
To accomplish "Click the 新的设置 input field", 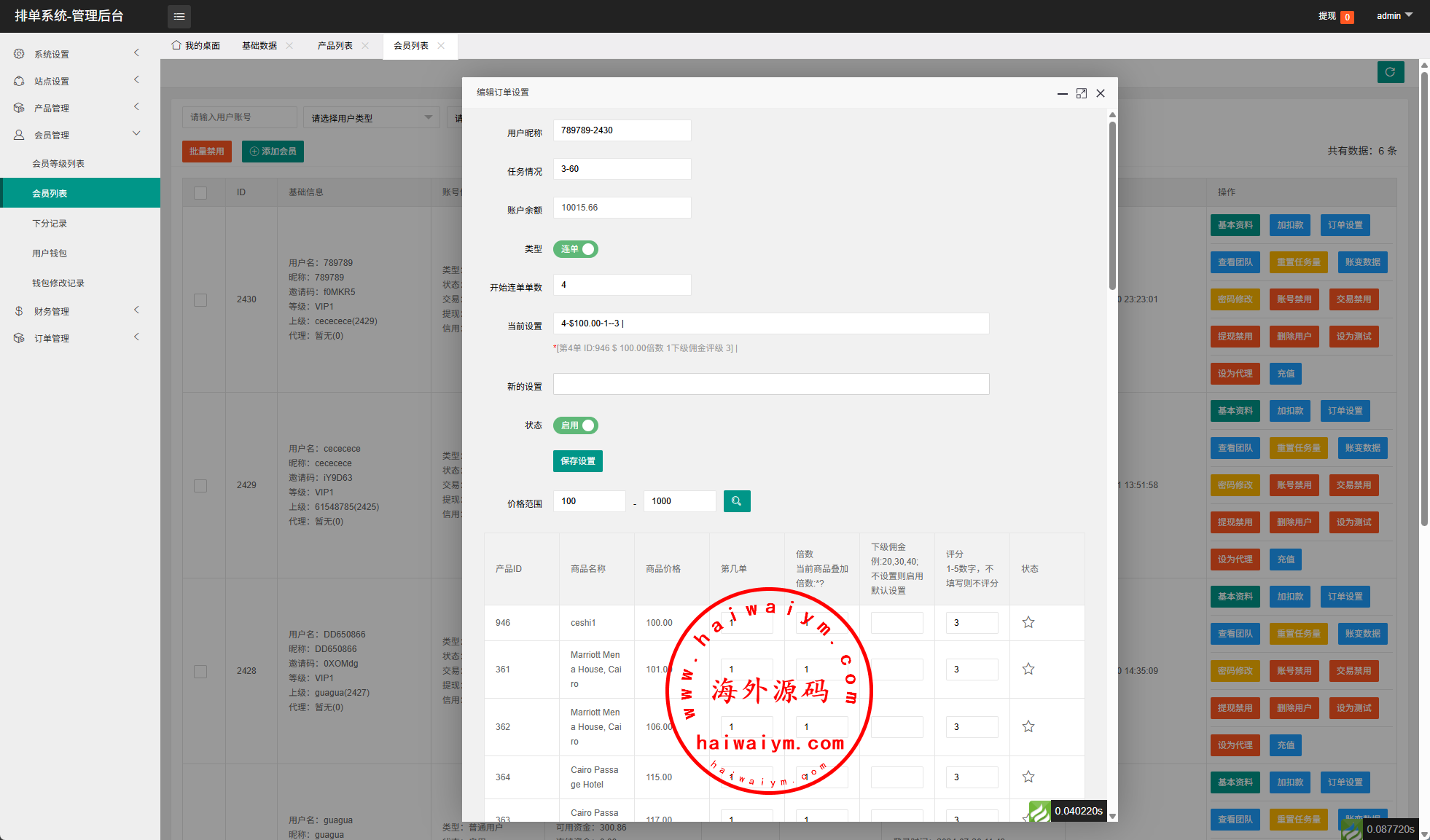I will coord(770,384).
